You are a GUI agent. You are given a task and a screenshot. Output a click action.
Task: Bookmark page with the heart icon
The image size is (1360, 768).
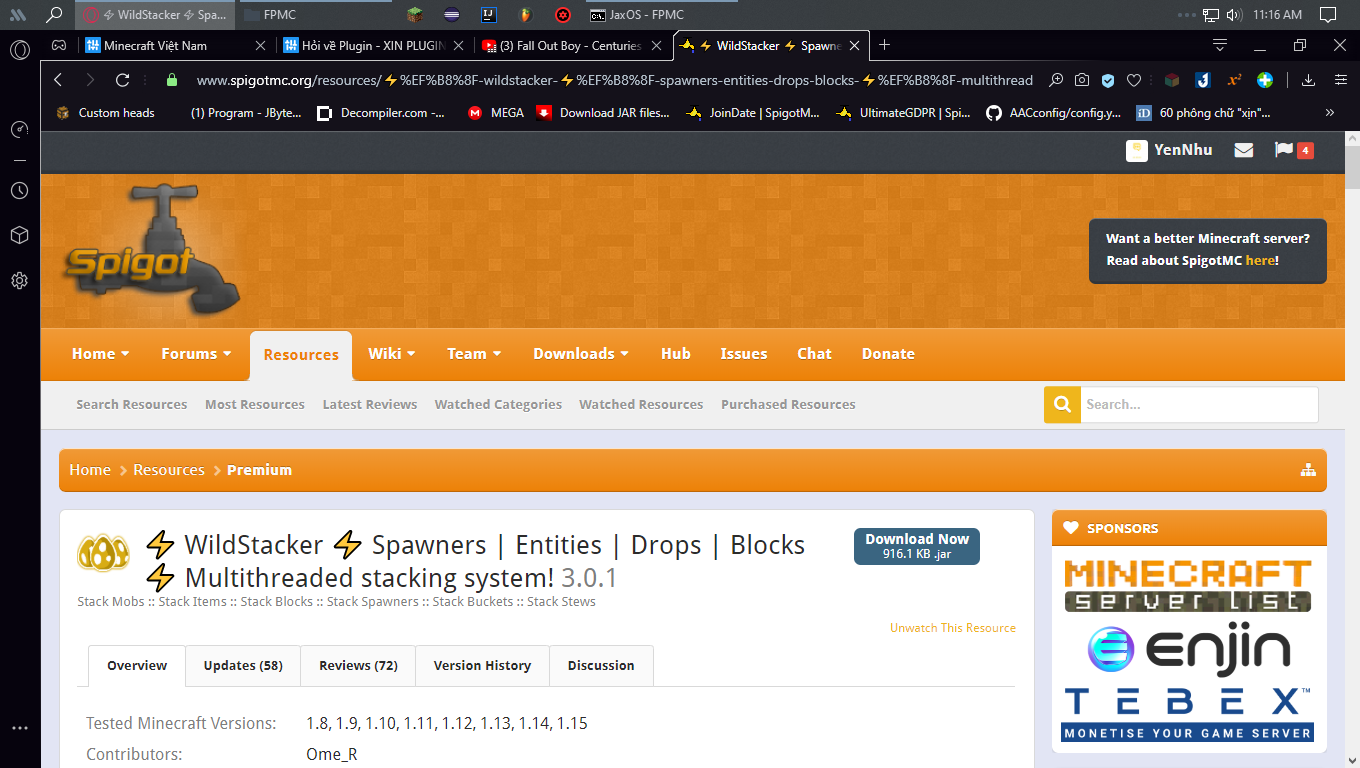[1134, 80]
